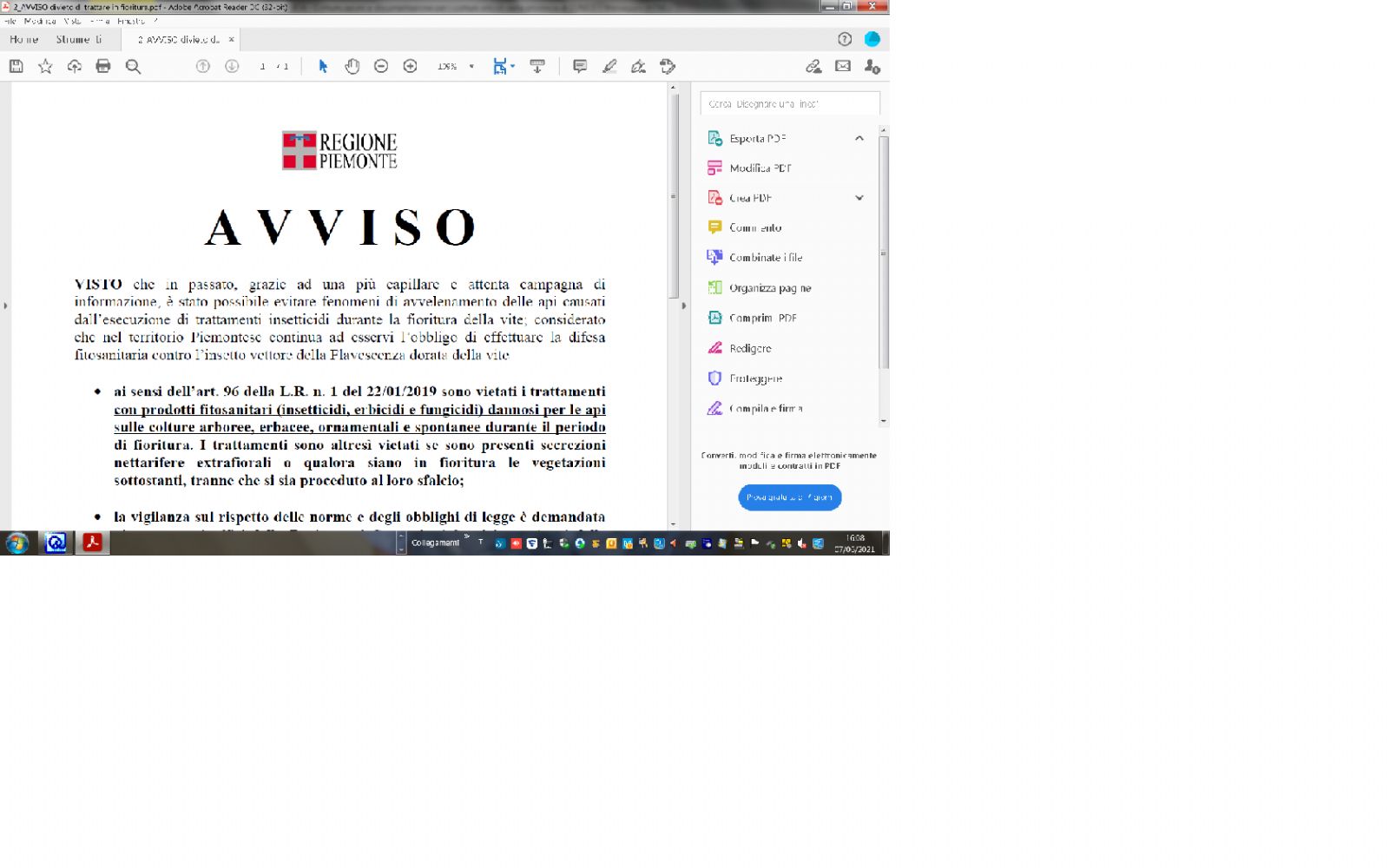The width and height of the screenshot is (1389, 868).
Task: Click the zoom out minus icon
Action: click(x=381, y=67)
